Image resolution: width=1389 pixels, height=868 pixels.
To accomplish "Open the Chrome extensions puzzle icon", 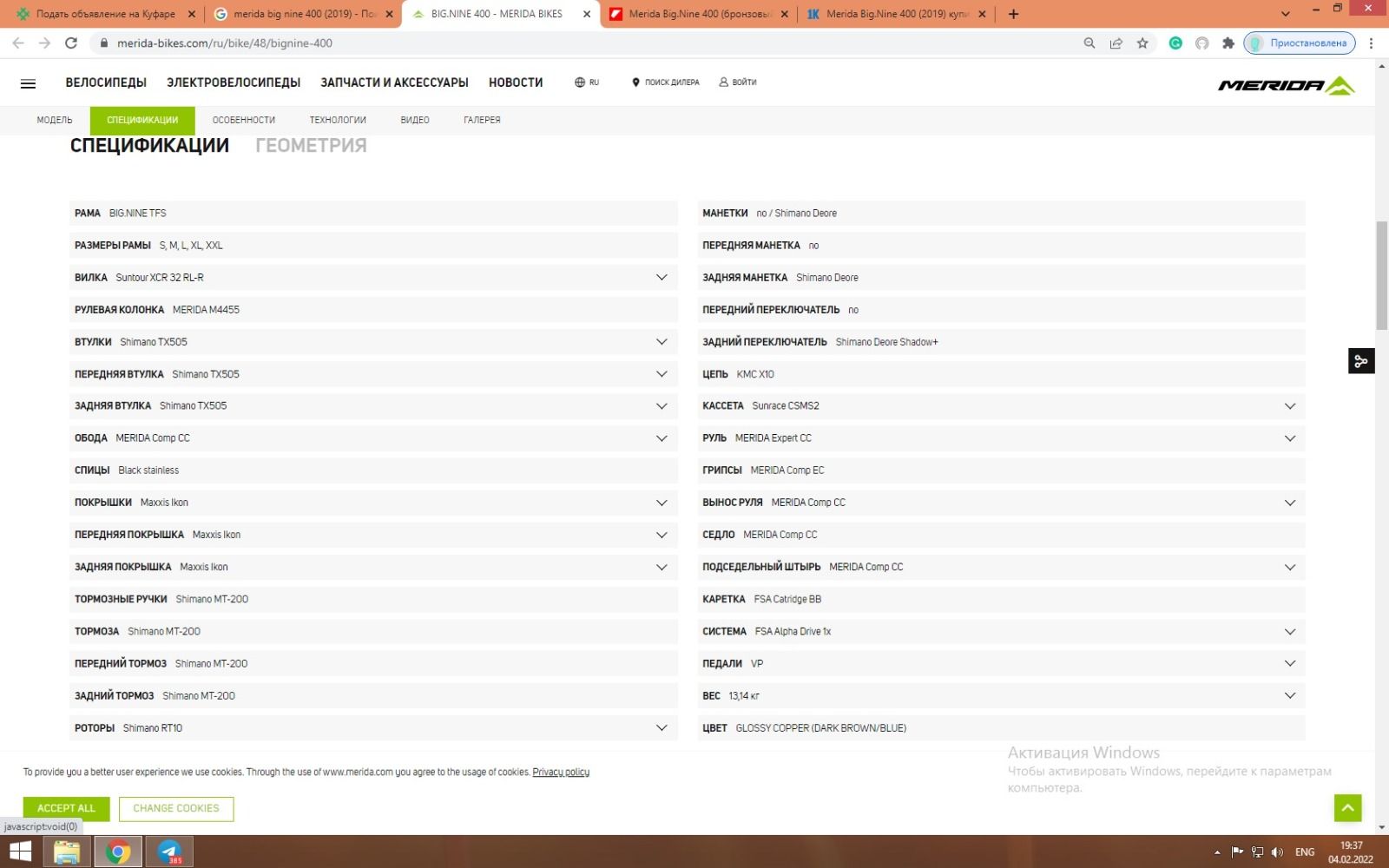I will [1228, 43].
